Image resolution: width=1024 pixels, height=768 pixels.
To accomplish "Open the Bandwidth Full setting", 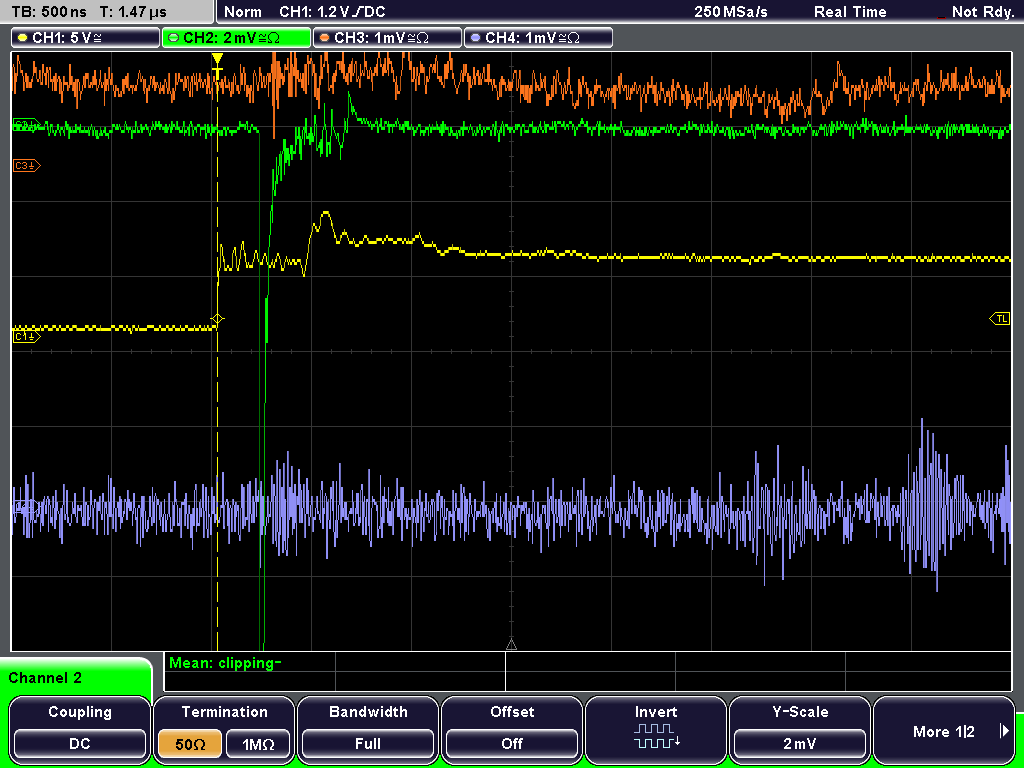I will pos(368,729).
